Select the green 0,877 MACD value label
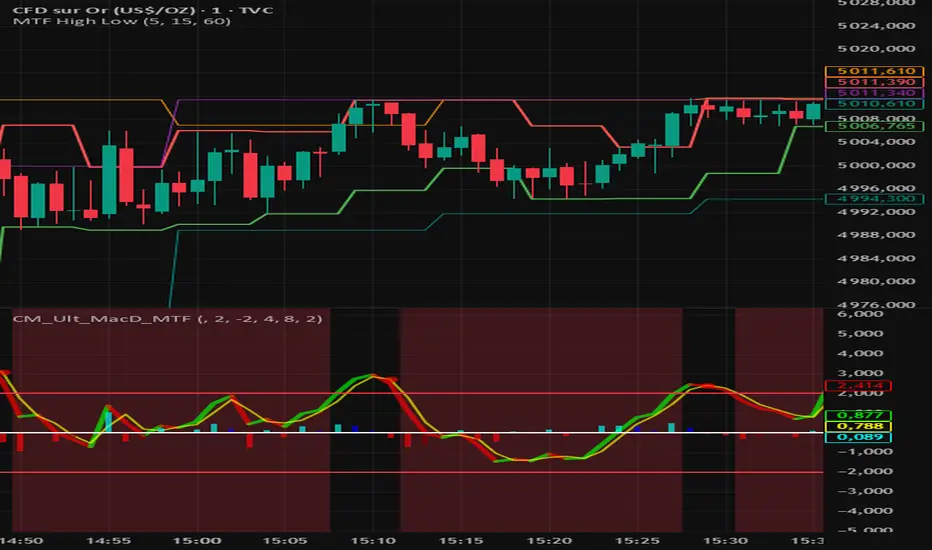 click(858, 415)
